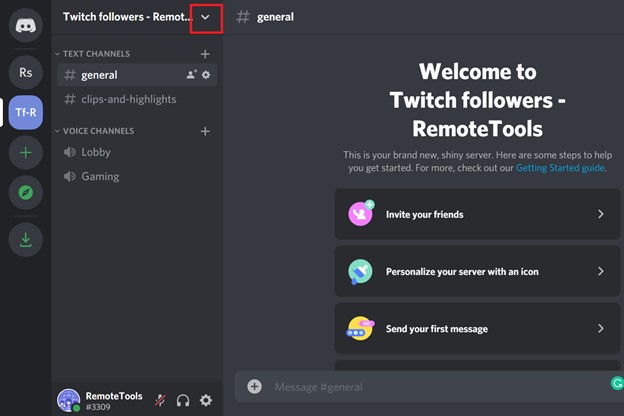Click attachment plus button in message bar

[255, 386]
